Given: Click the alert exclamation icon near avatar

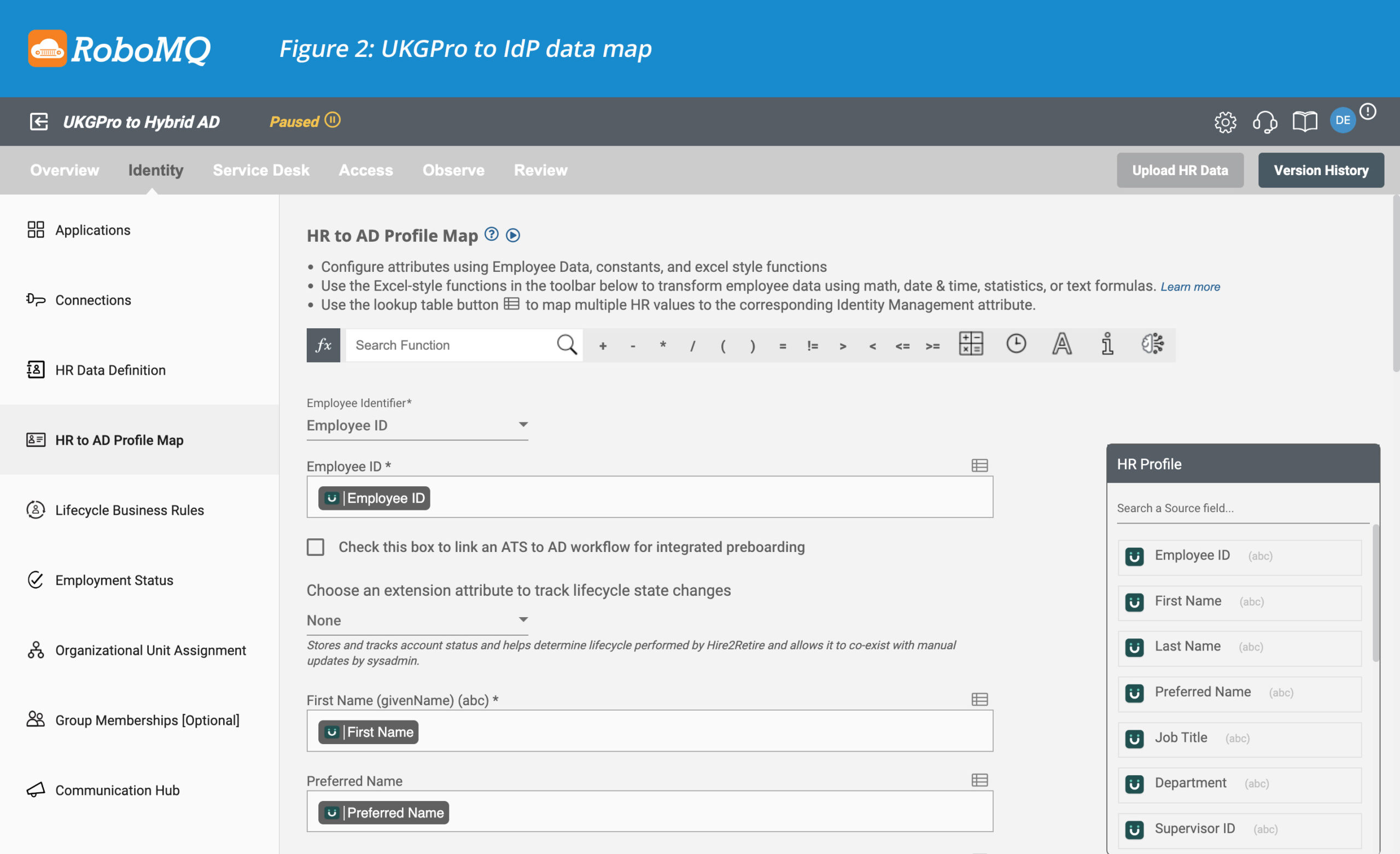Looking at the screenshot, I should click(1368, 111).
